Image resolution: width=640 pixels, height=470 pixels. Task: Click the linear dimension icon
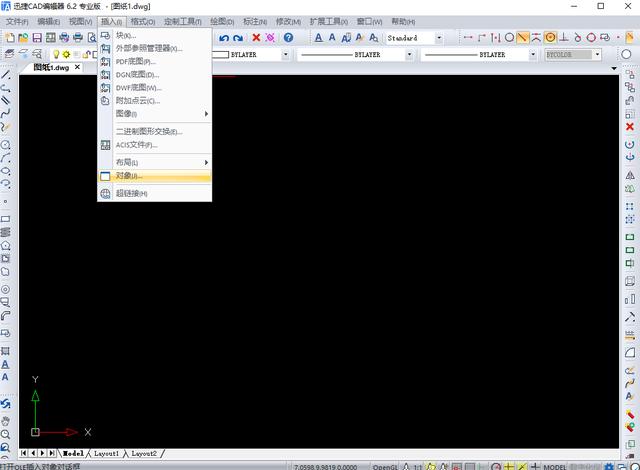468,38
